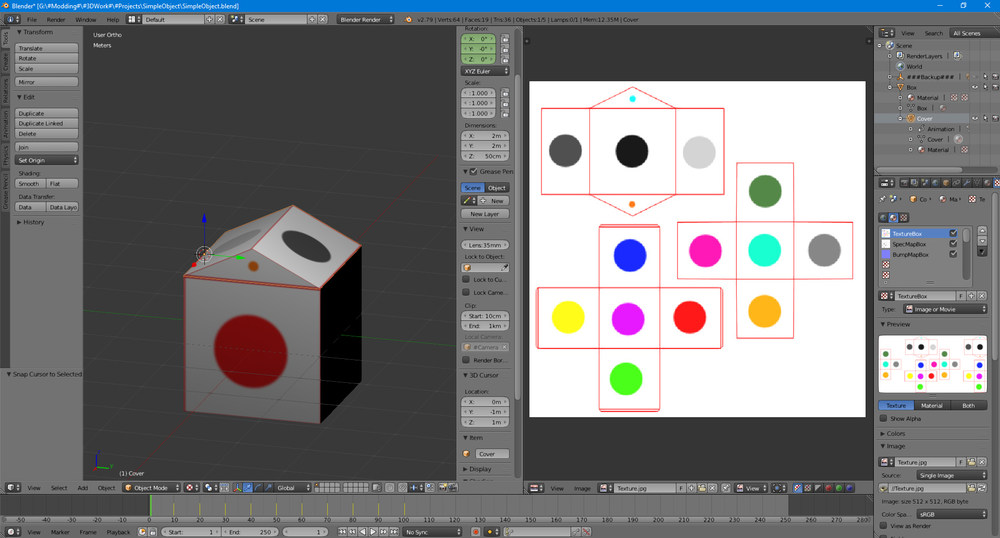Open the Blender Render engine dropdown
Image resolution: width=1000 pixels, height=538 pixels.
[x=365, y=20]
